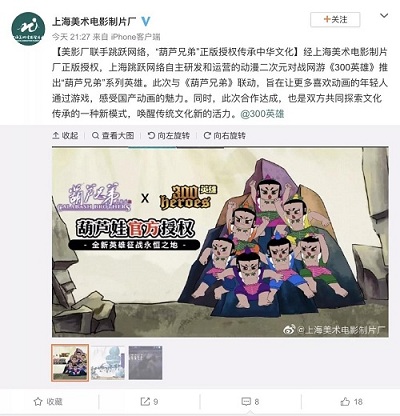The image size is (400, 416).
Task: Open the @300英雄 mention link
Action: [262, 114]
